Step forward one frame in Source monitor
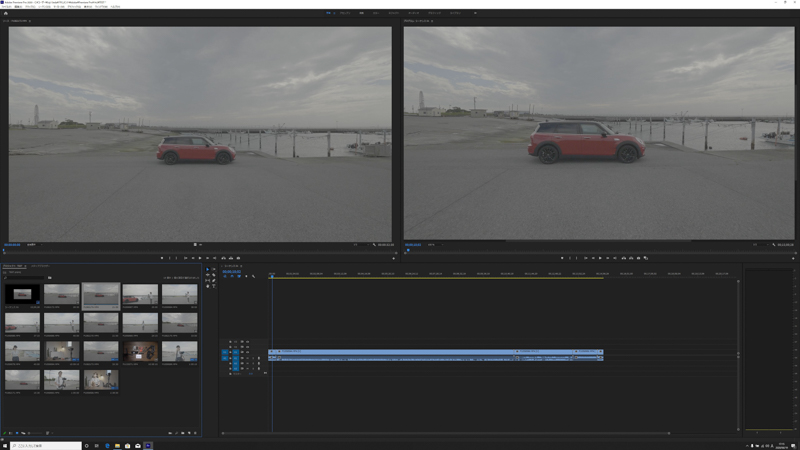The height and width of the screenshot is (450, 800). pyautogui.click(x=208, y=258)
